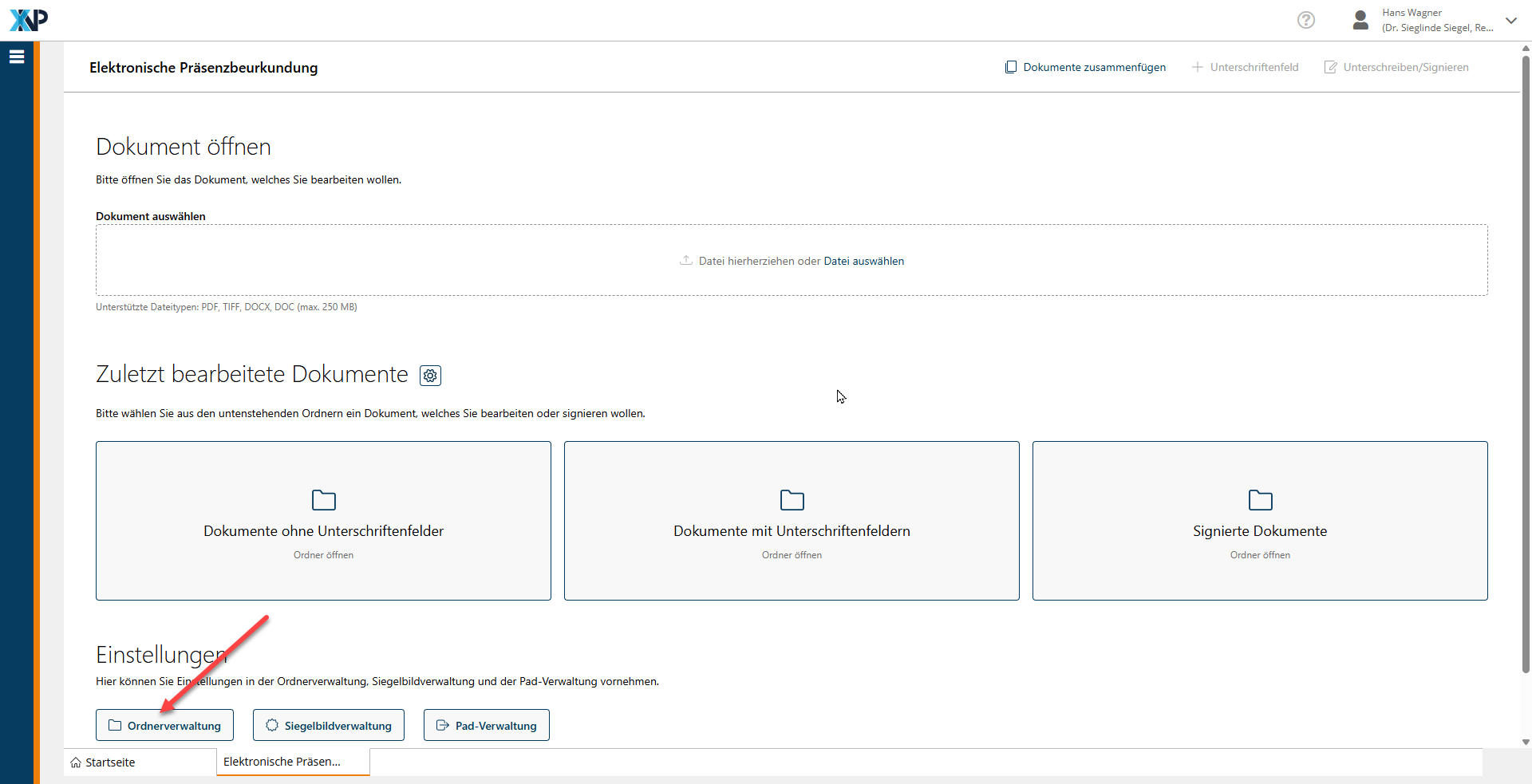Click the scroll down arrow of the scrollbar

[x=1526, y=742]
